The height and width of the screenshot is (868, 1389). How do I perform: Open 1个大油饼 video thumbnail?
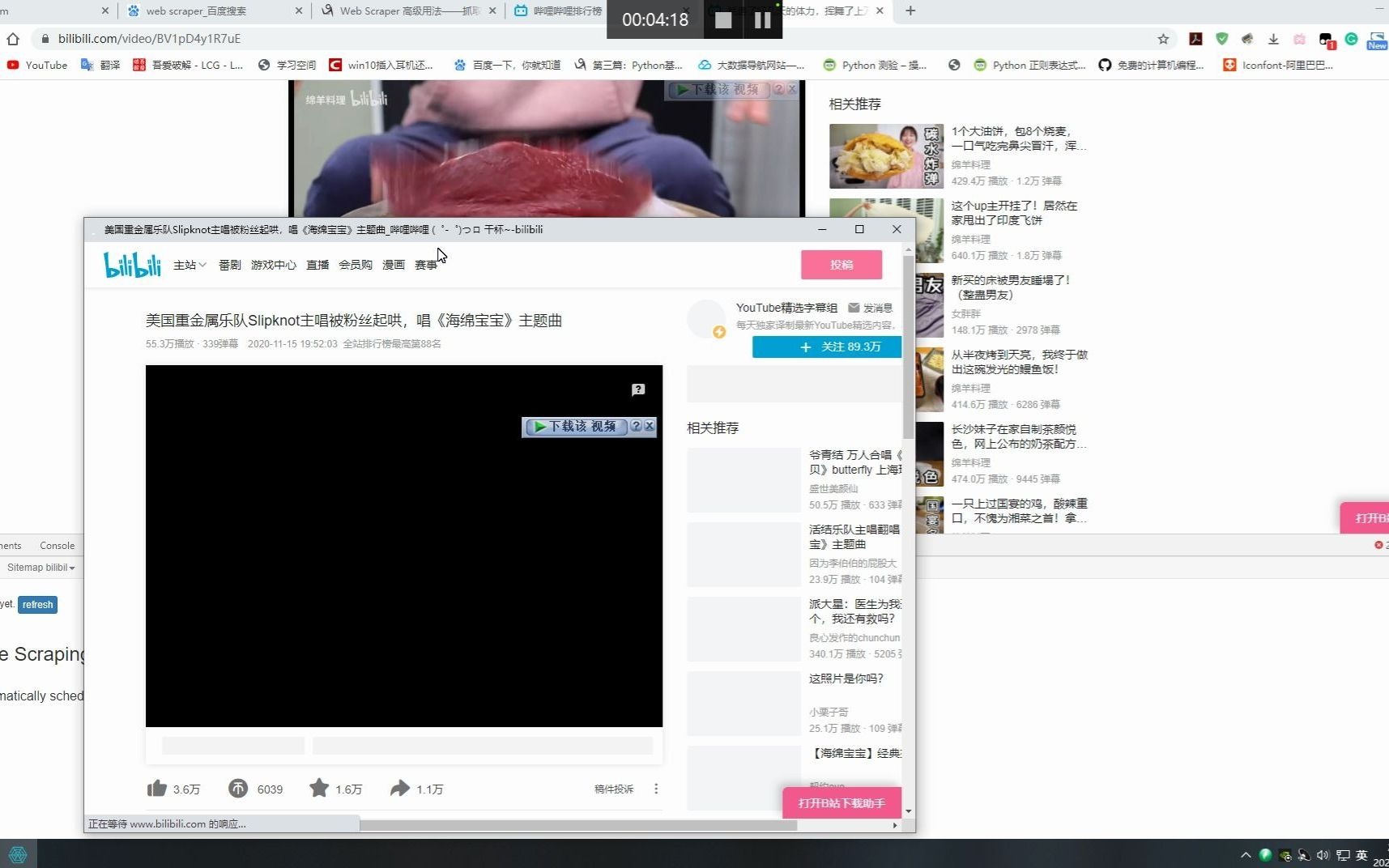click(x=886, y=156)
